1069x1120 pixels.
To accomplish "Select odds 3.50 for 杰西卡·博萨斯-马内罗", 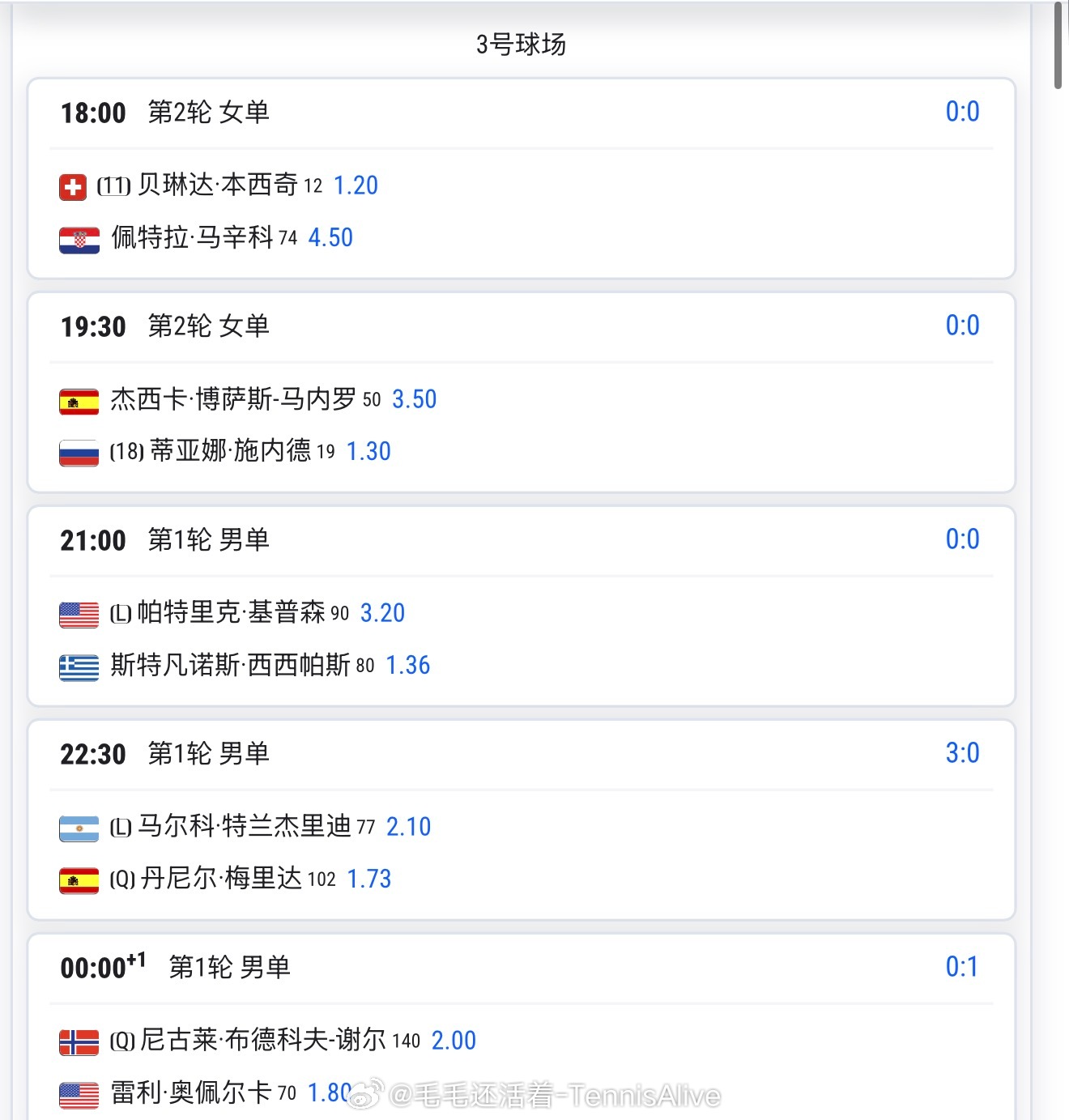I will 414,399.
